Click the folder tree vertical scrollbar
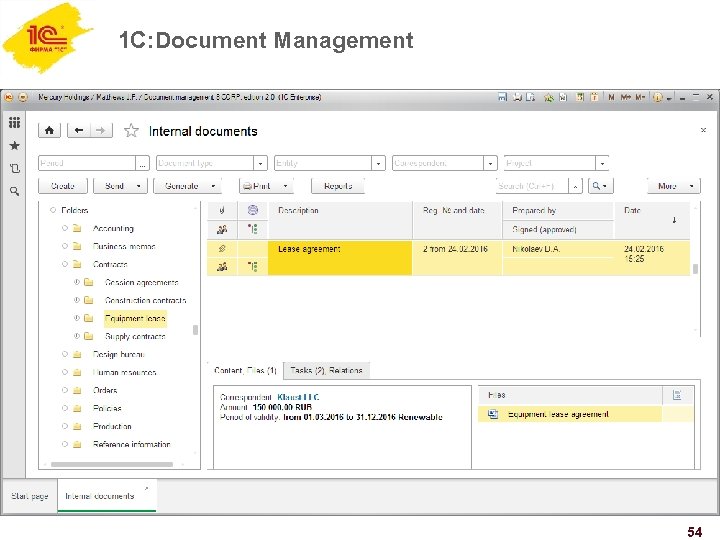Viewport: 720px width, 540px height. click(x=196, y=330)
